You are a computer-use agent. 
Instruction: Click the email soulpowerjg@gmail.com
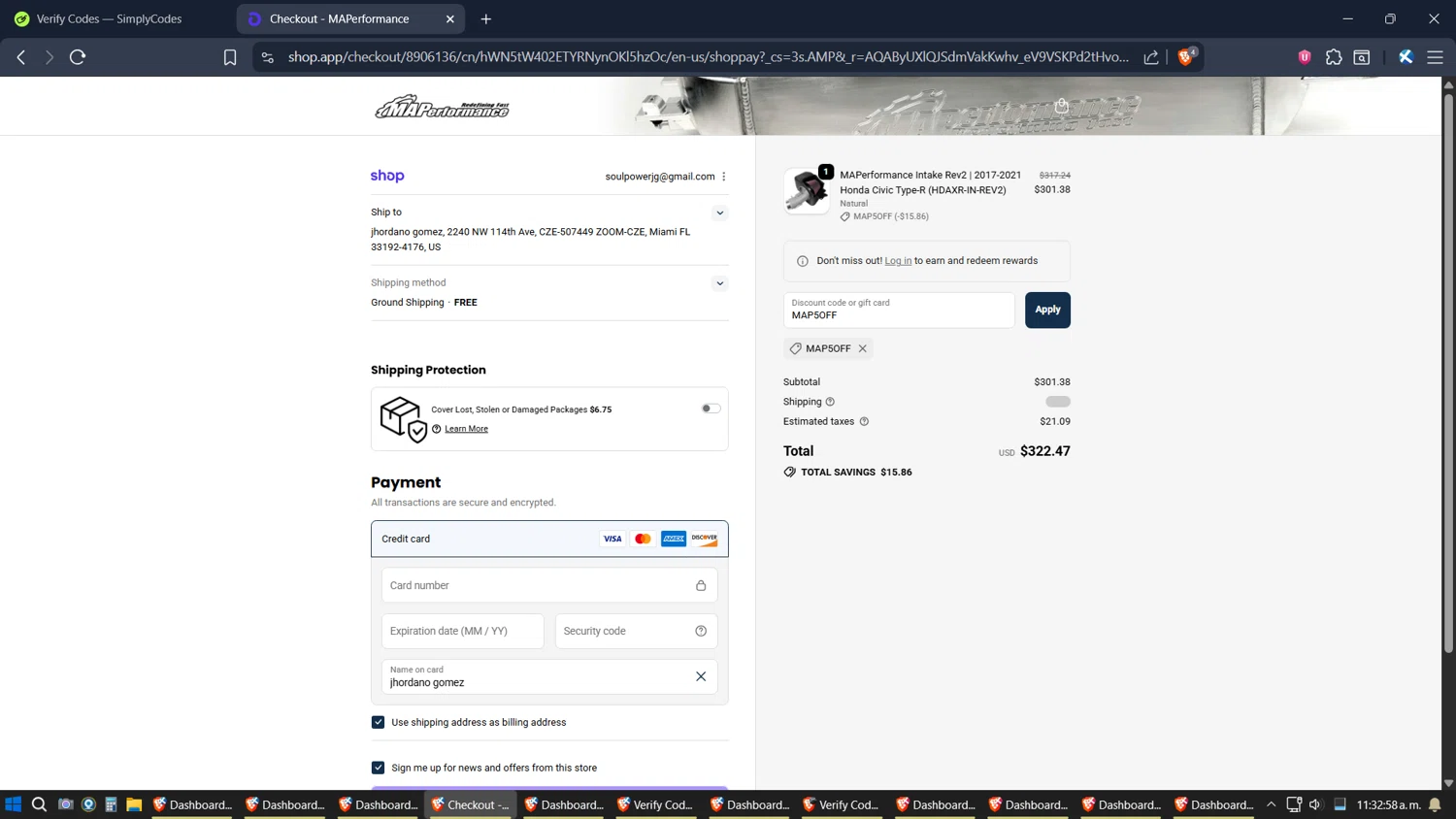click(660, 177)
